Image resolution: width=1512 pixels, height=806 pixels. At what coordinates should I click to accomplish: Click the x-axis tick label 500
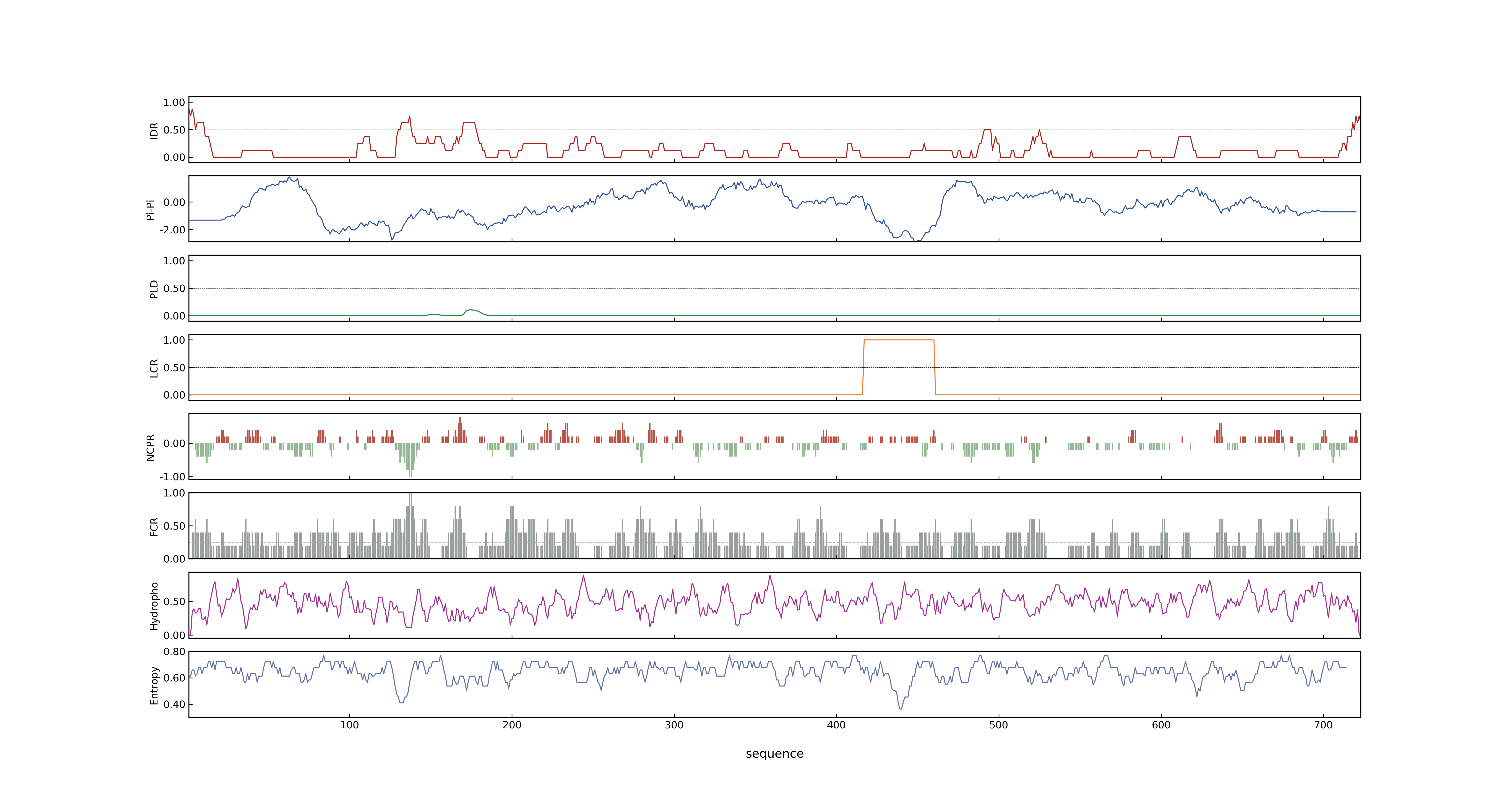(999, 725)
